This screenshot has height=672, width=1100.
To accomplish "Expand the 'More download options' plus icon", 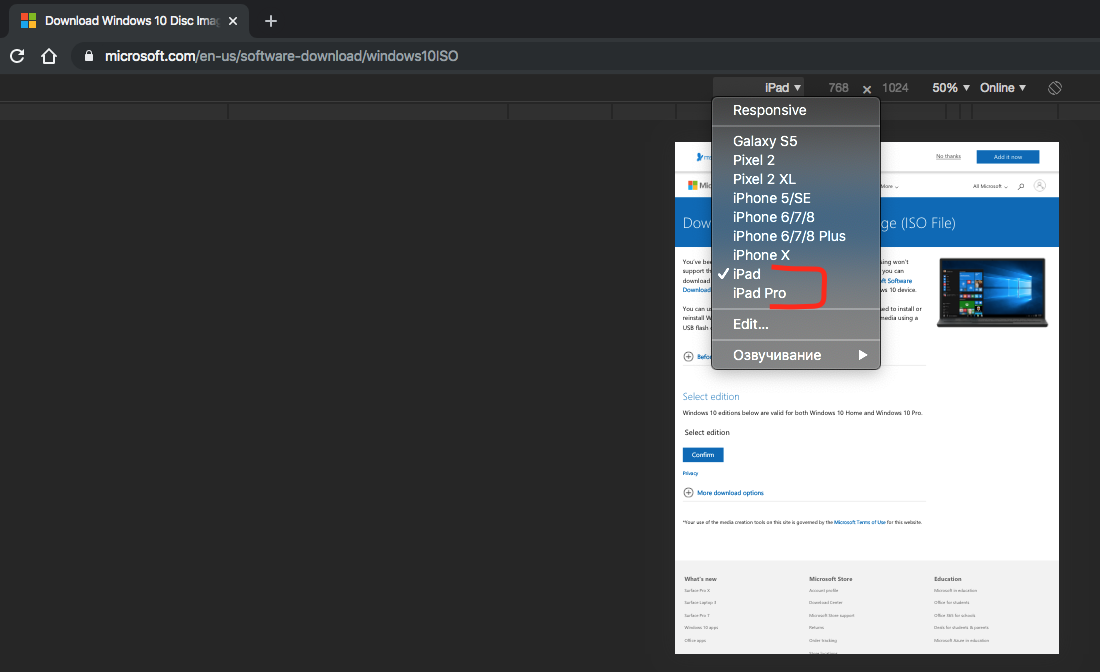I will tap(688, 492).
